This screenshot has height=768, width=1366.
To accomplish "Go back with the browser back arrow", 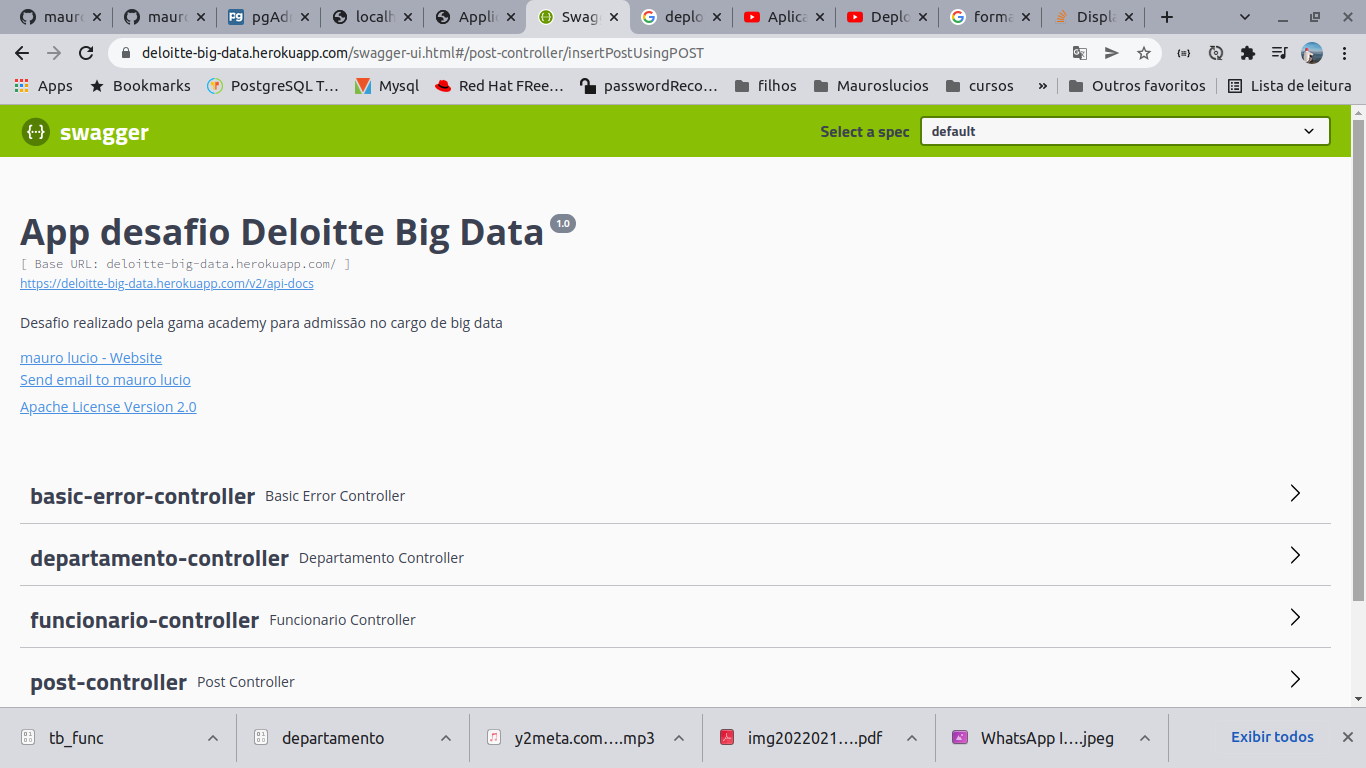I will pyautogui.click(x=22, y=53).
